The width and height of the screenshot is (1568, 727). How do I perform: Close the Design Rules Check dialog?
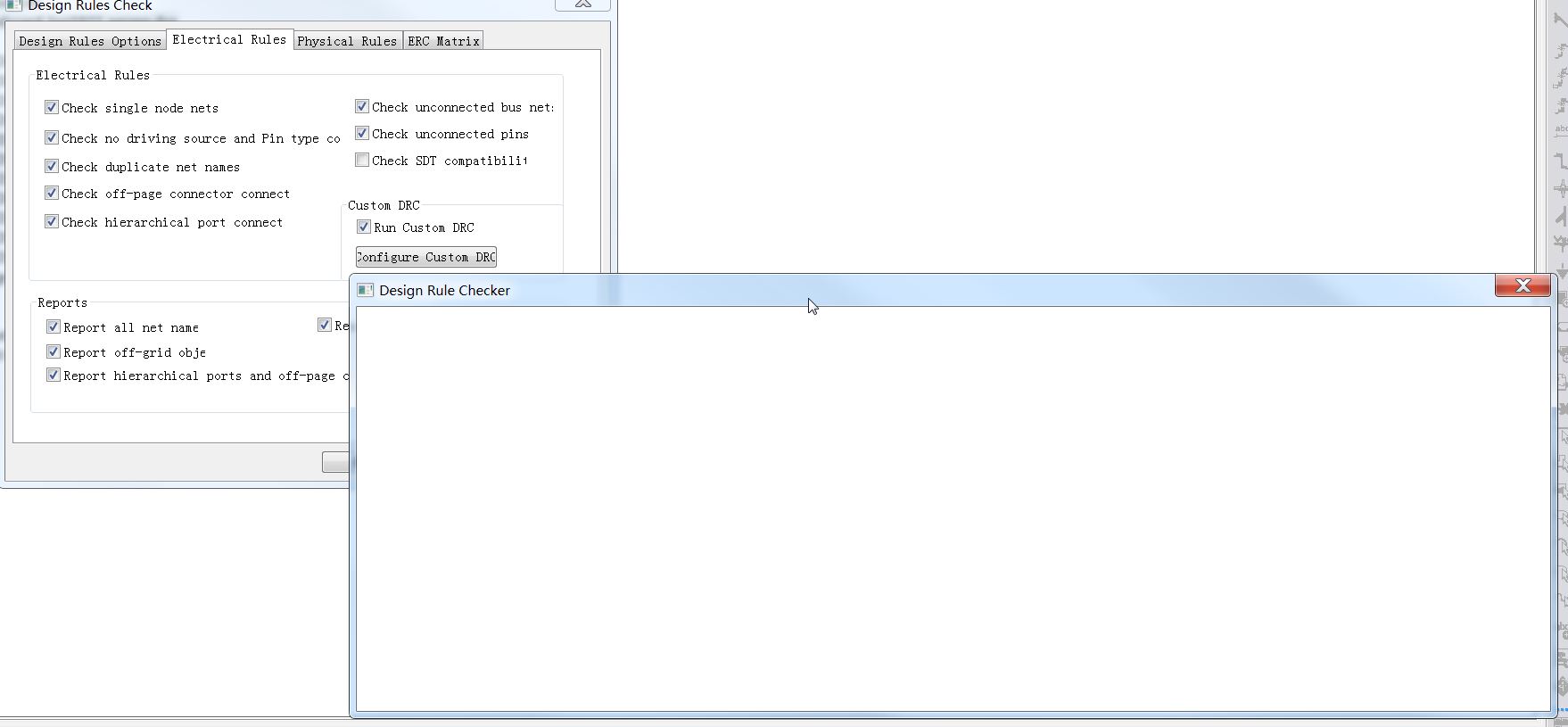click(582, 4)
